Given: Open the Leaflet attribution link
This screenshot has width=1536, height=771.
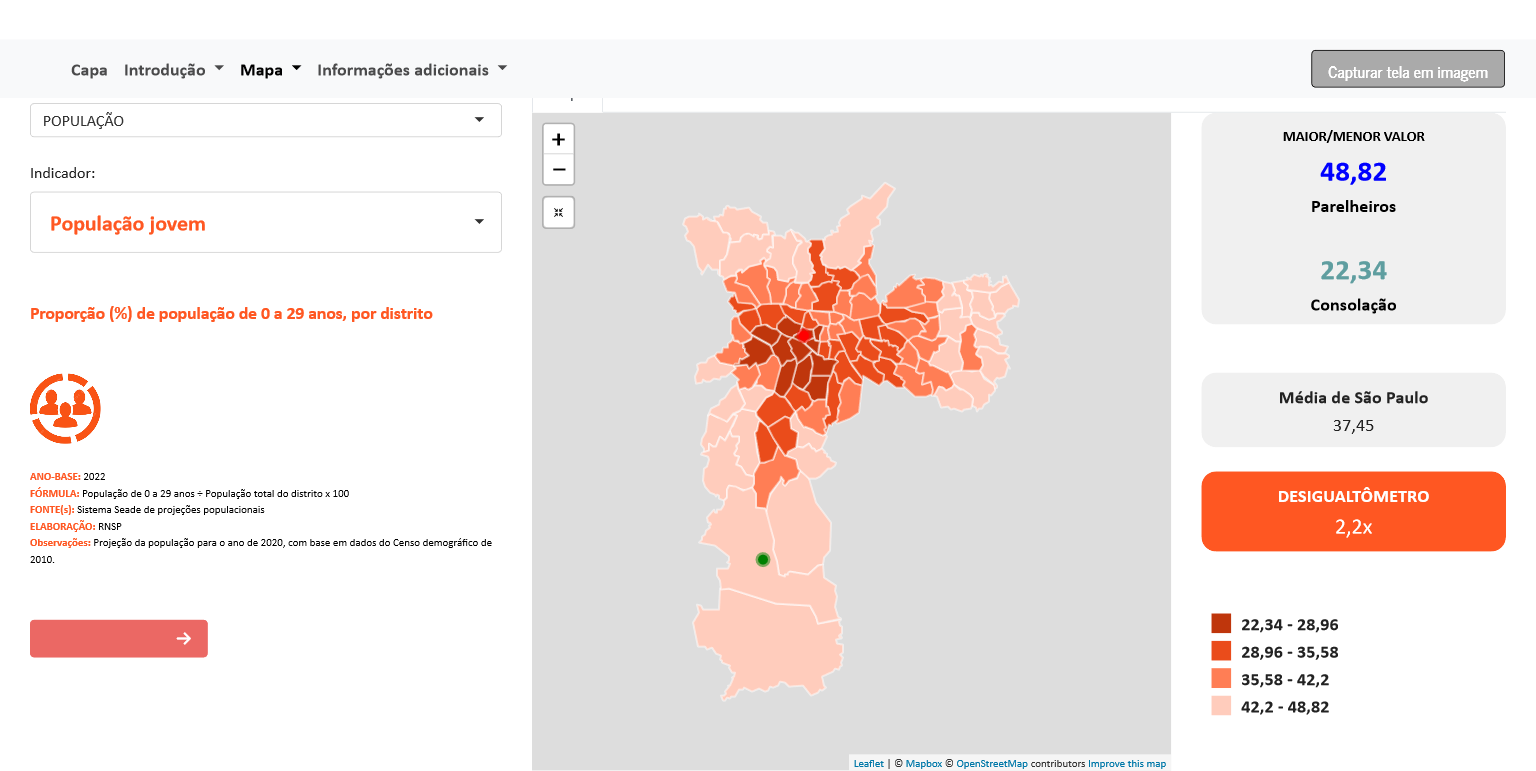Looking at the screenshot, I should (868, 764).
